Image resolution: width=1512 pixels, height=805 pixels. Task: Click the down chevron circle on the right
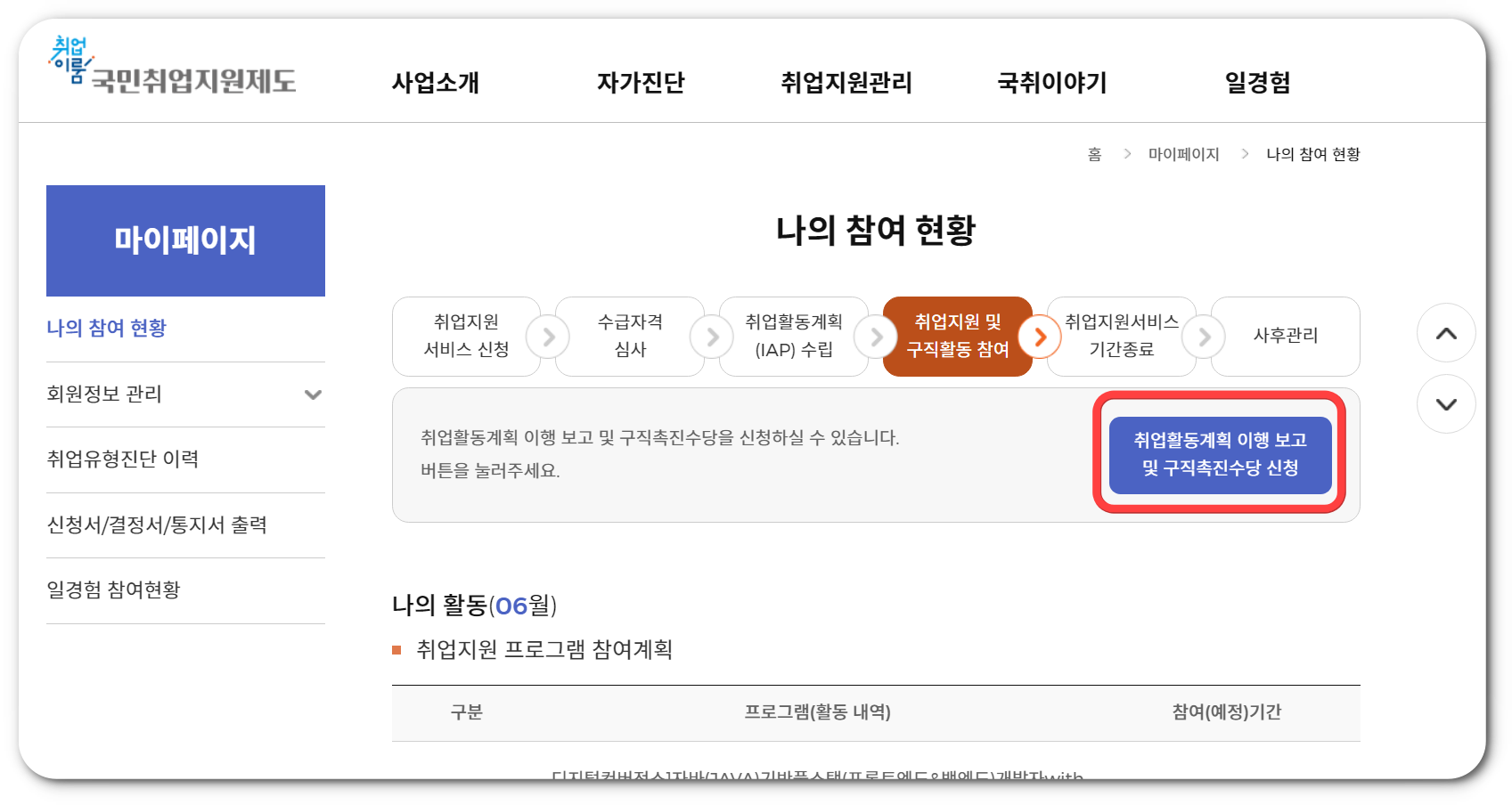[1446, 403]
